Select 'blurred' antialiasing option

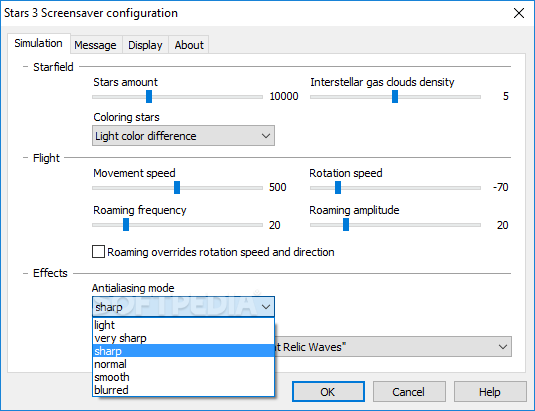(x=183, y=390)
